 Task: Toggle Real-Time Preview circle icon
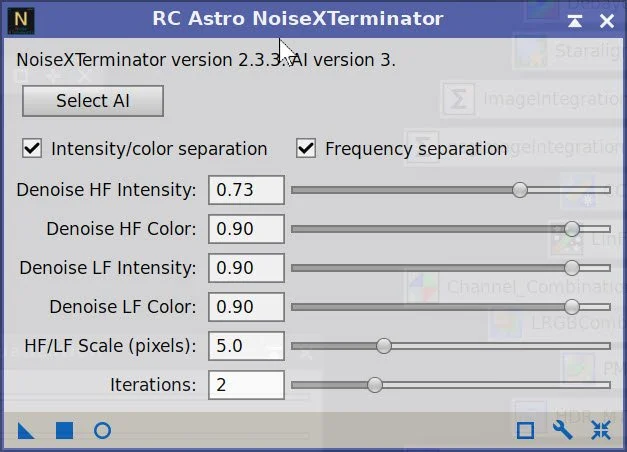click(102, 431)
